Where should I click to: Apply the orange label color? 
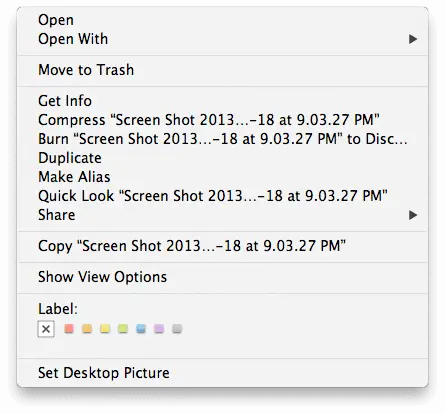coord(87,329)
